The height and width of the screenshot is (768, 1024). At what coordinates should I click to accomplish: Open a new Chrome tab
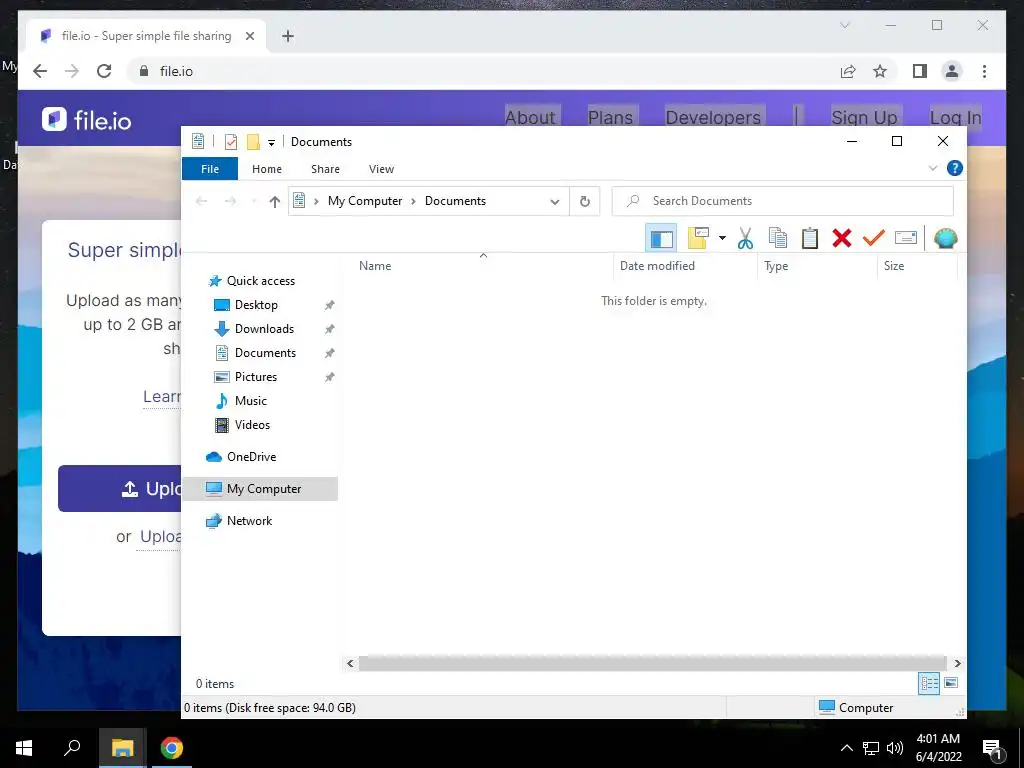287,36
